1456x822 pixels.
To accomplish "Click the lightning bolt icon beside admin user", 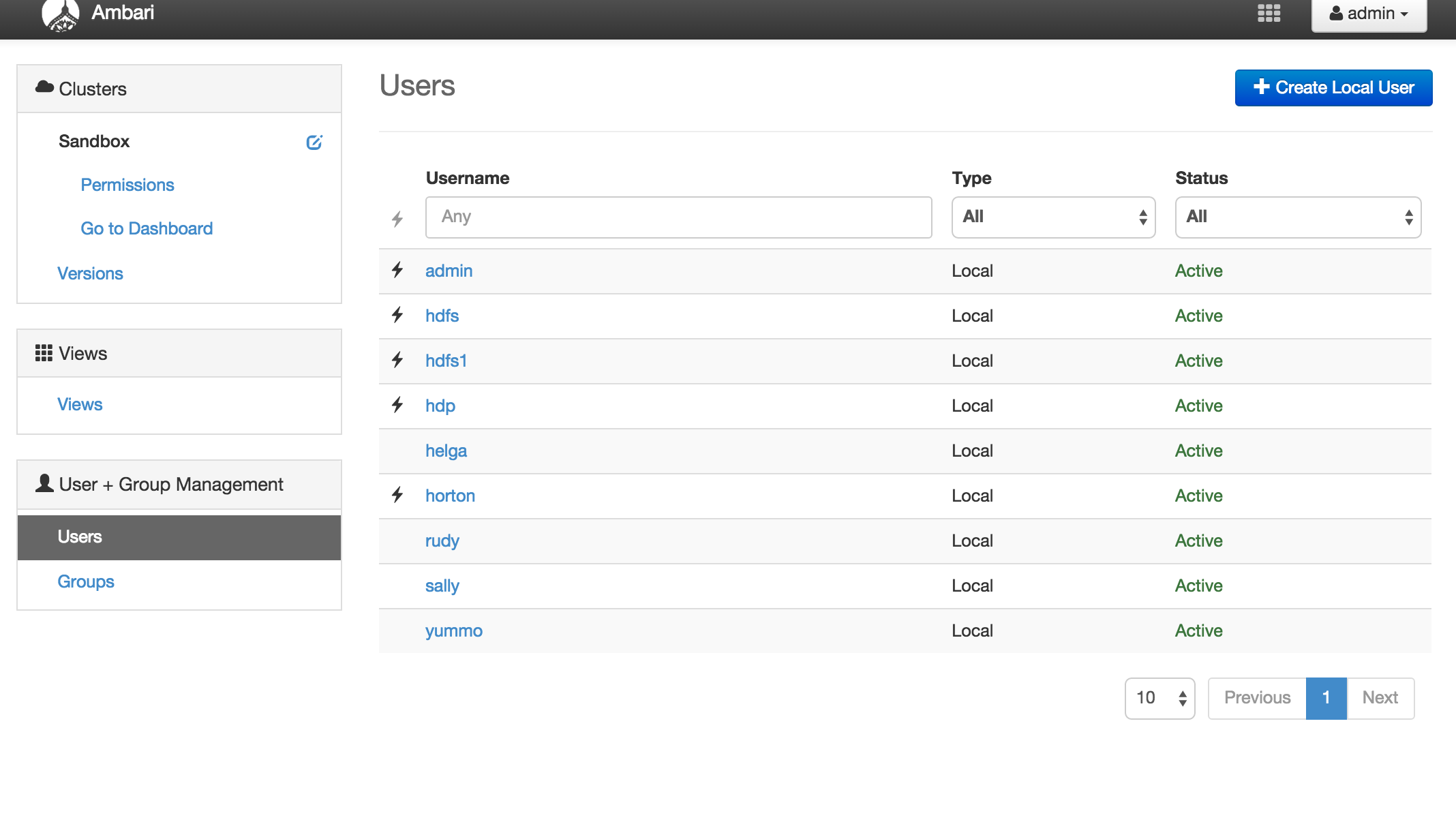I will pyautogui.click(x=397, y=270).
